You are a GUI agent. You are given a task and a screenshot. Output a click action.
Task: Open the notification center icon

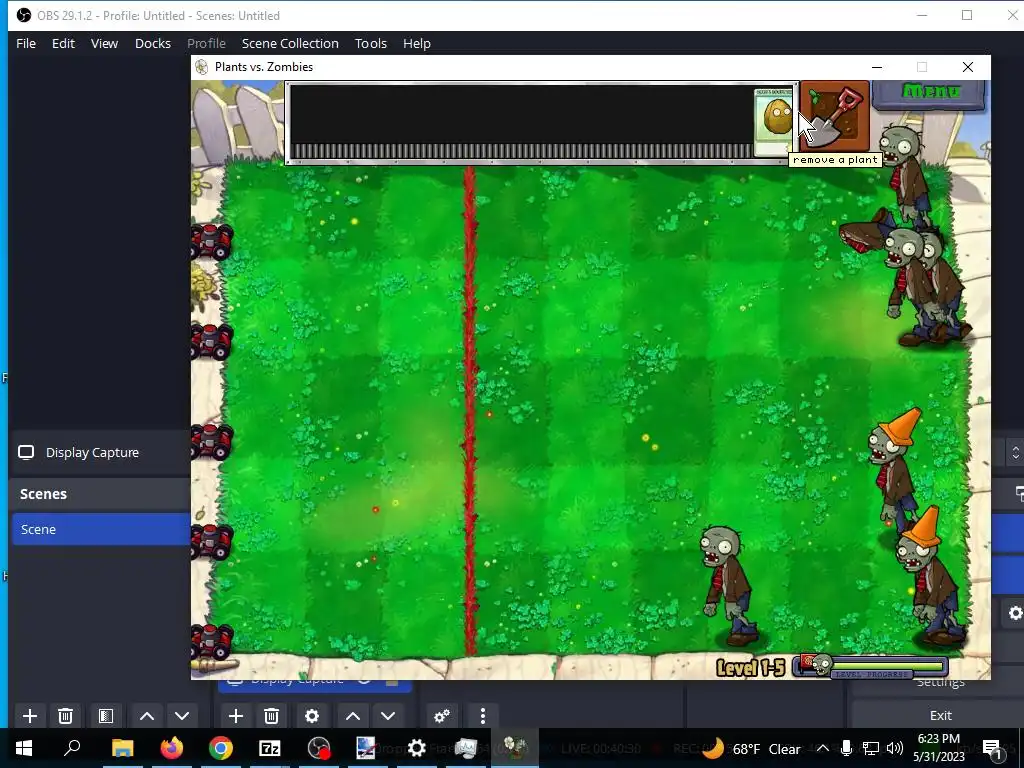[x=992, y=748]
